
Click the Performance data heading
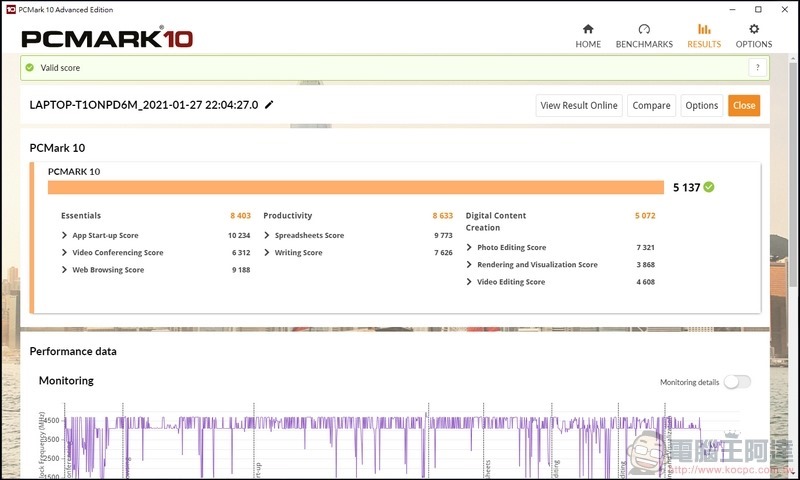coord(73,351)
